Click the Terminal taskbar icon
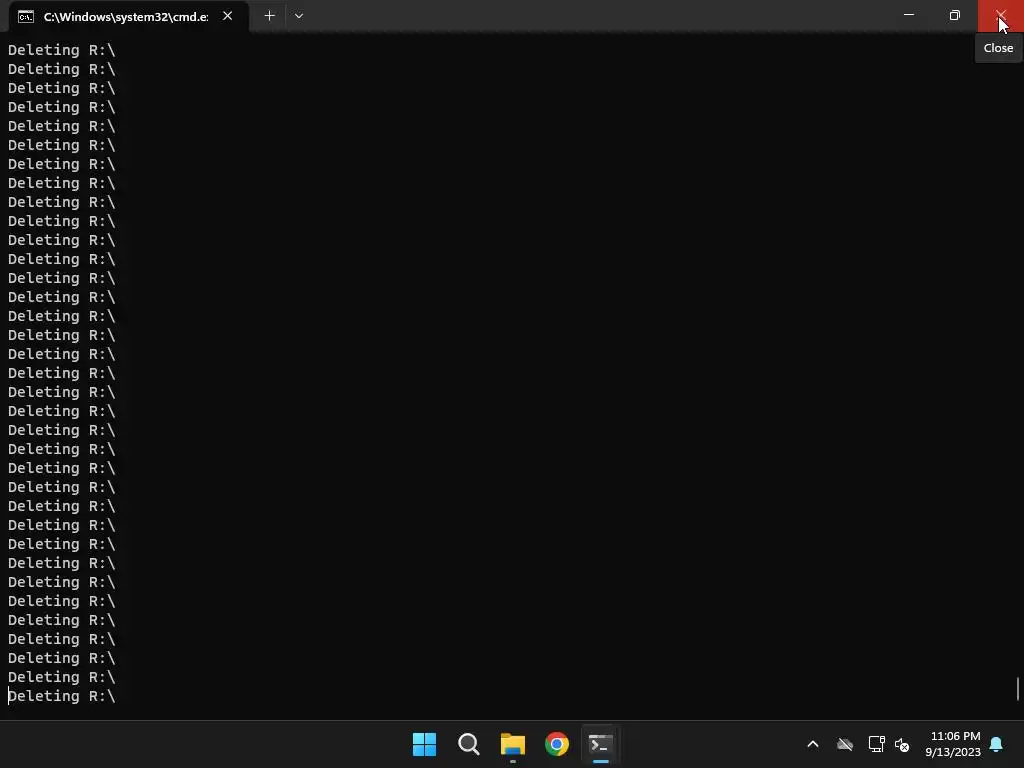1024x768 pixels. 601,744
